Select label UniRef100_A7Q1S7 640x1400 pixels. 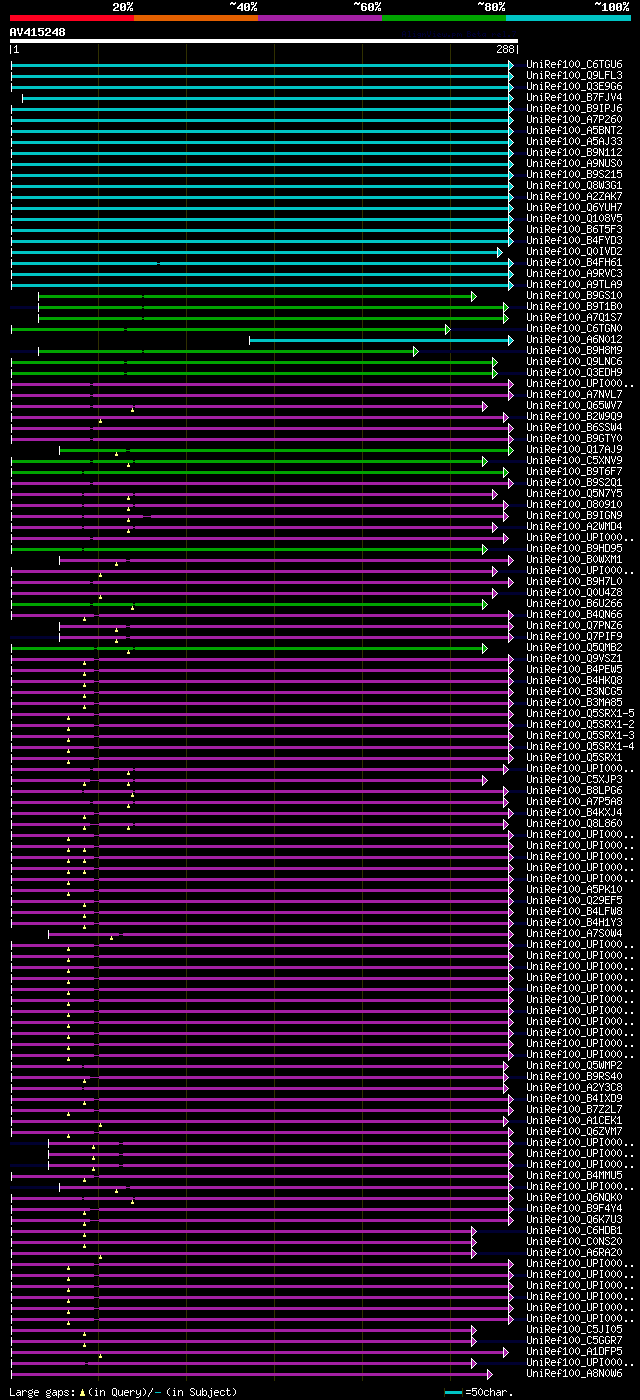pyautogui.click(x=574, y=317)
